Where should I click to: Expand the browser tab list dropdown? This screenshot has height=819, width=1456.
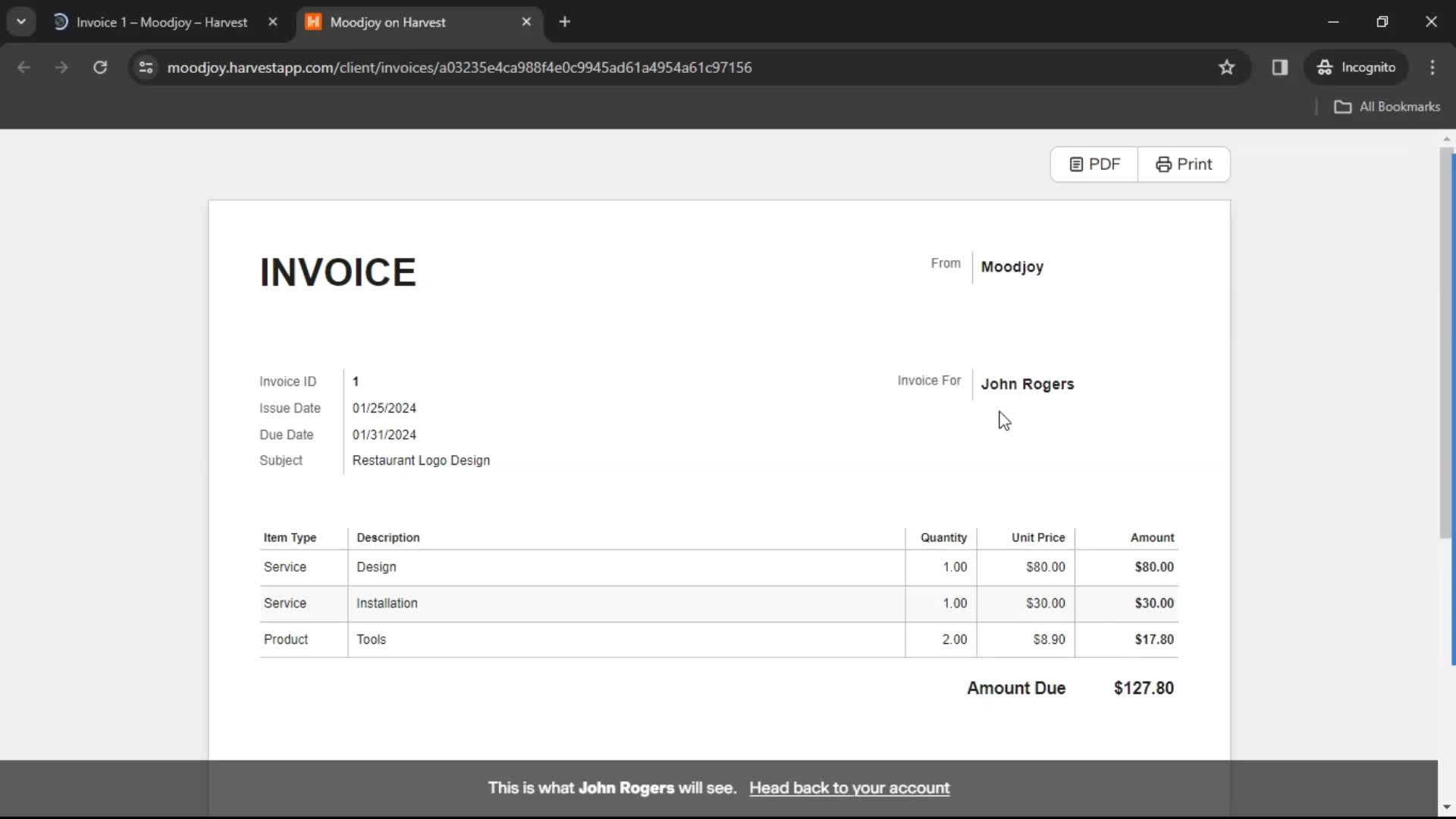21,22
